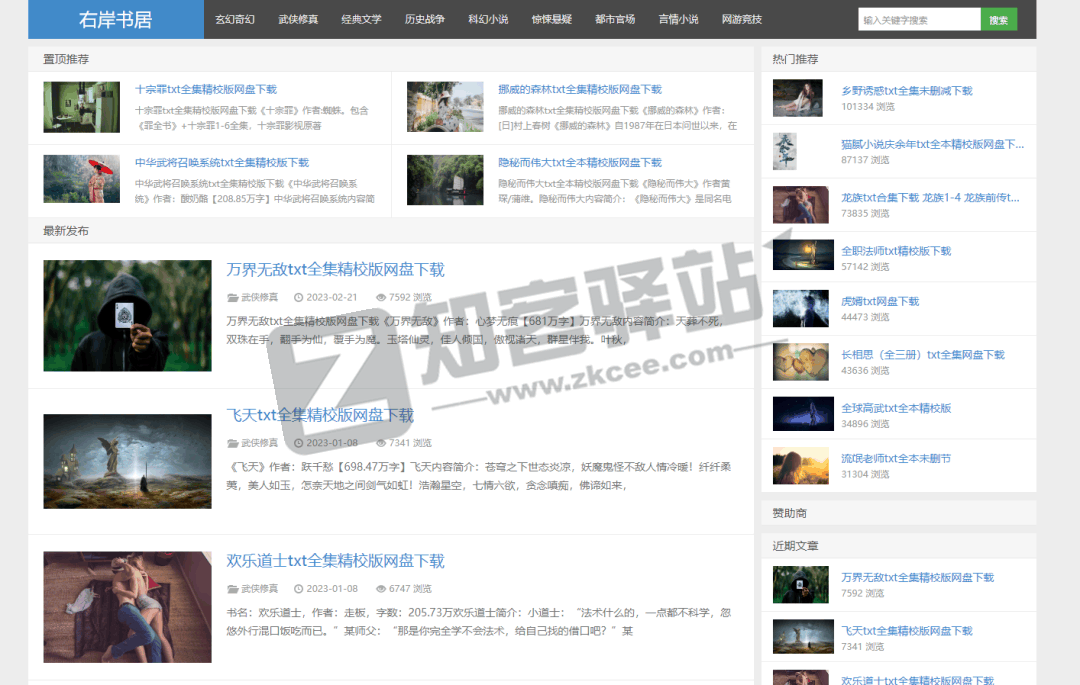The image size is (1080, 685).
Task: Click the search keyword input field
Action: 918,20
